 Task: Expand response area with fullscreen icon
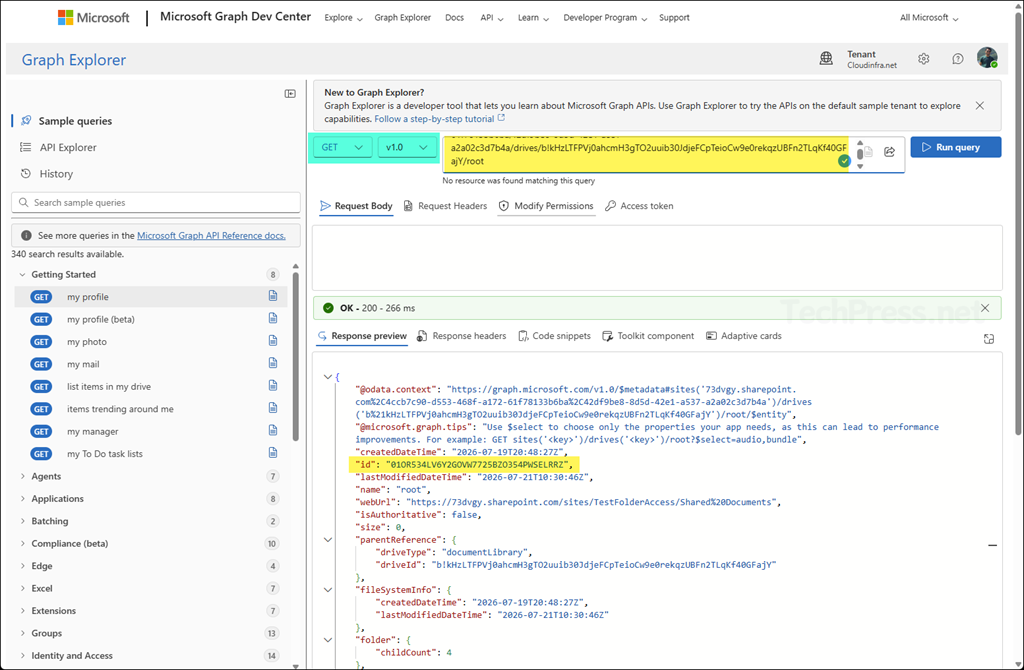(989, 338)
